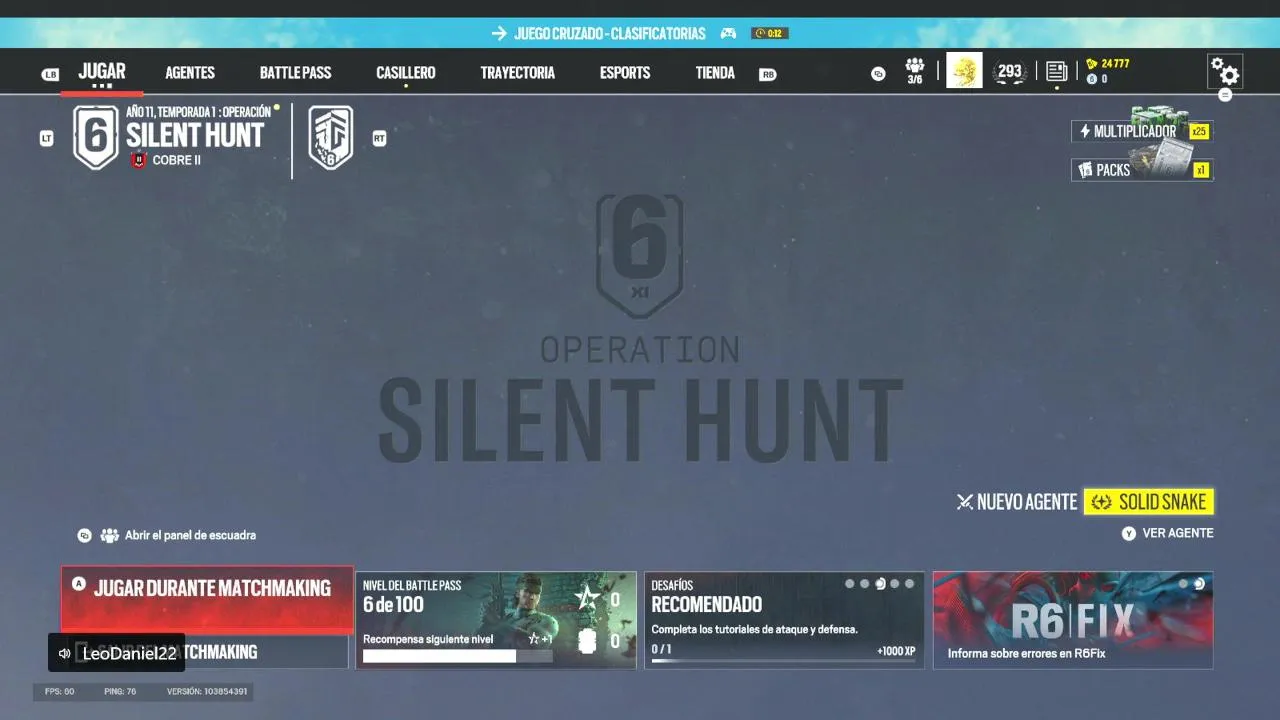Viewport: 1280px width, 720px height.
Task: Click Jugar Durante Matchmaking red button
Action: (x=207, y=600)
